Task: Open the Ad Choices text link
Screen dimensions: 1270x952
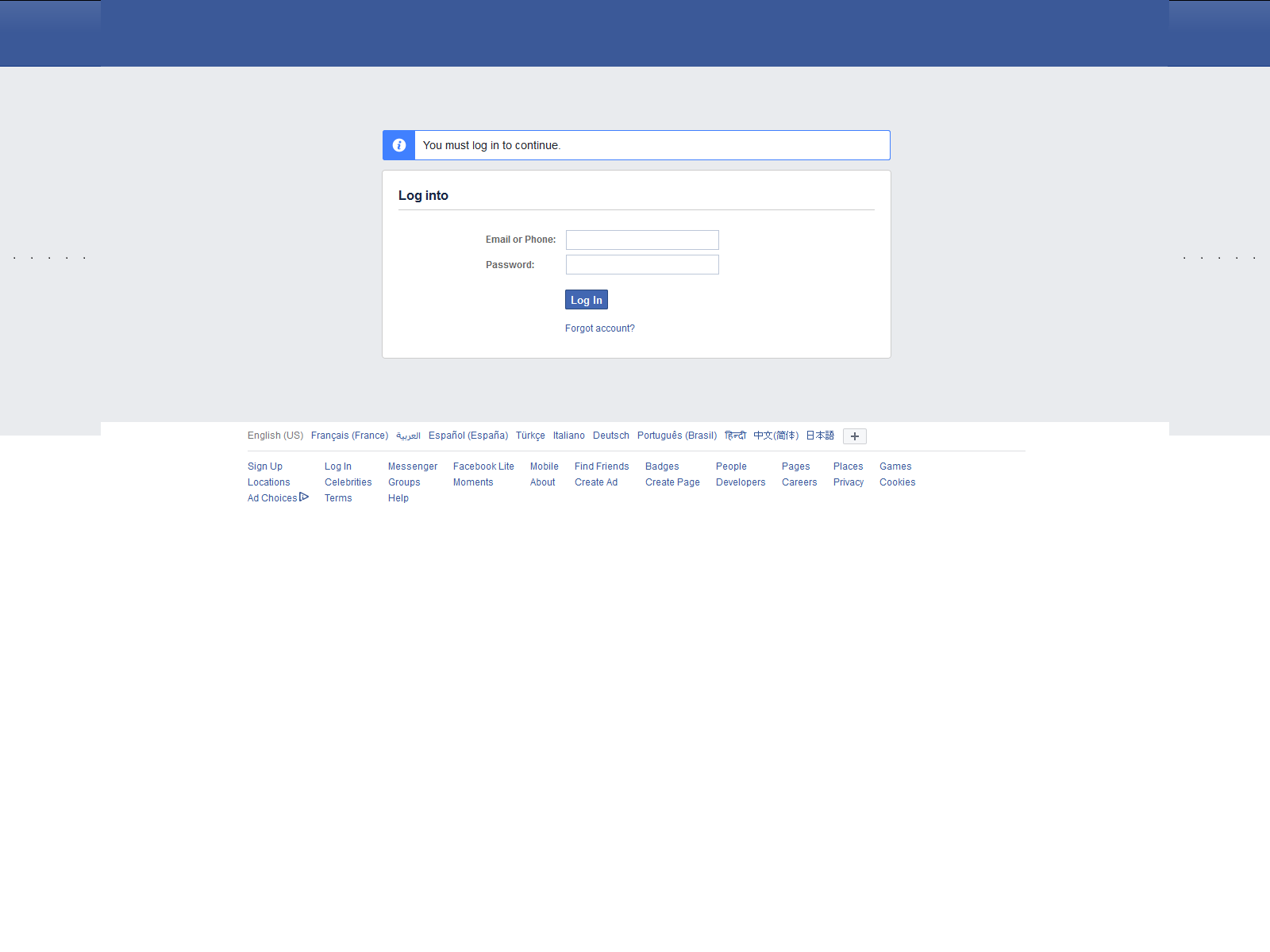Action: click(272, 498)
